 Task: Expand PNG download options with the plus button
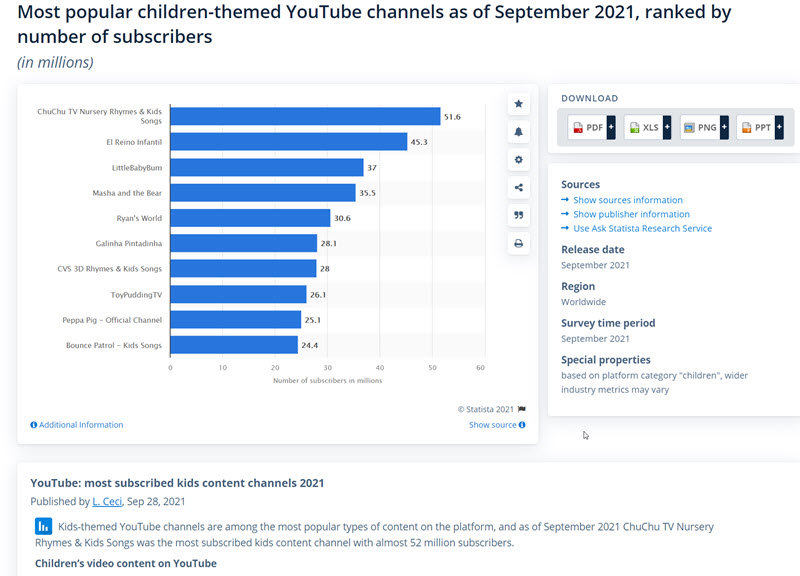coord(724,127)
